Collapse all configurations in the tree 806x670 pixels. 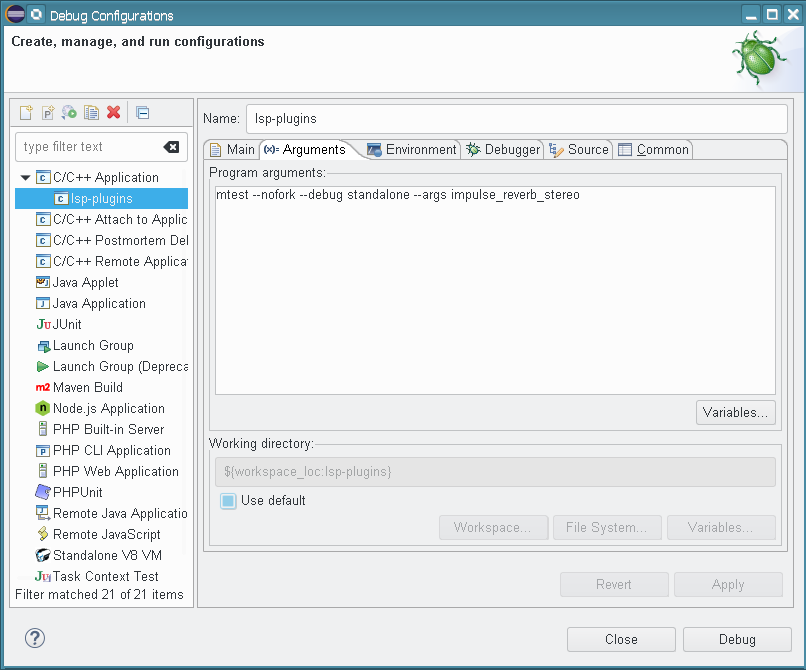pyautogui.click(x=142, y=112)
